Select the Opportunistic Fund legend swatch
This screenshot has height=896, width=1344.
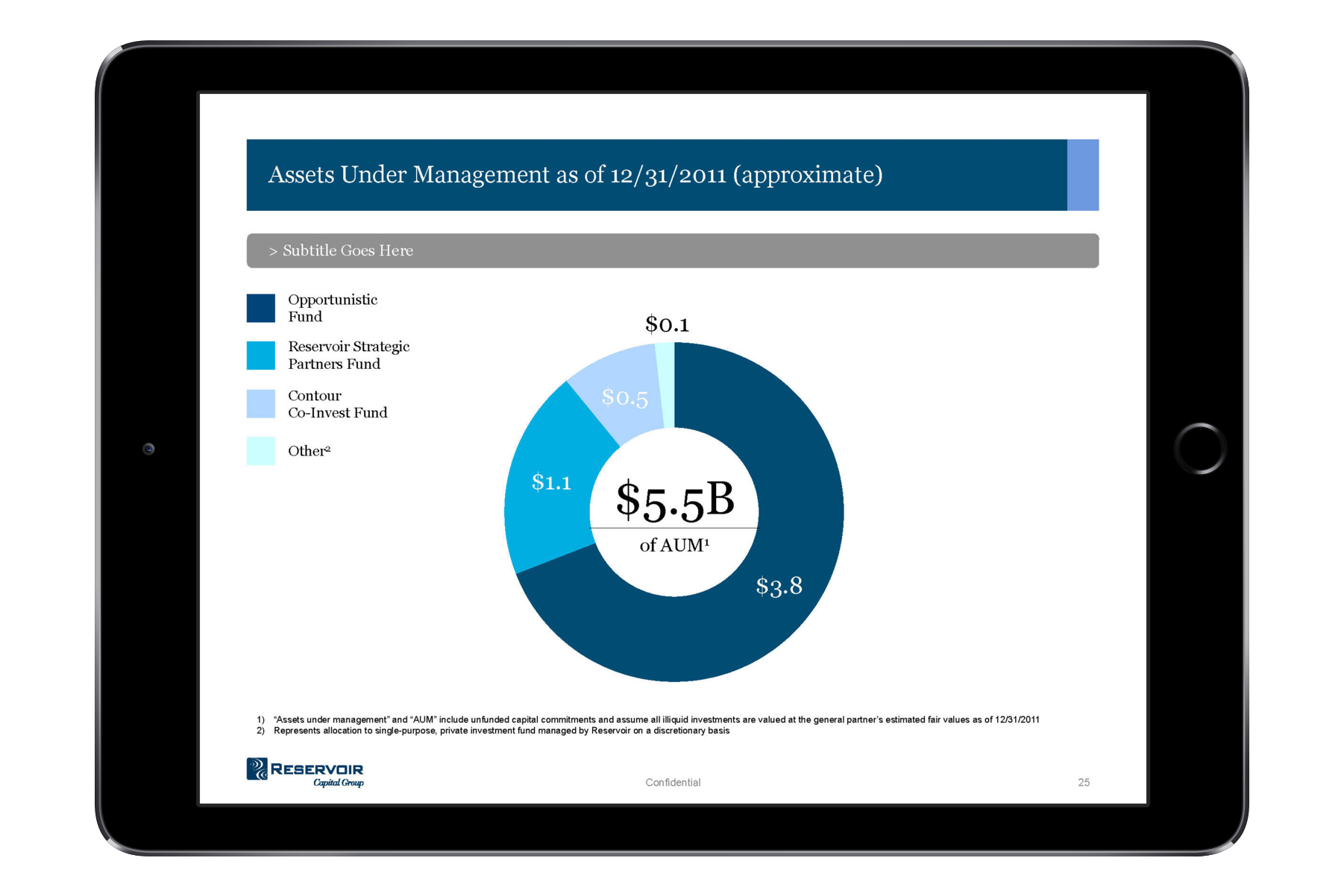(x=261, y=308)
